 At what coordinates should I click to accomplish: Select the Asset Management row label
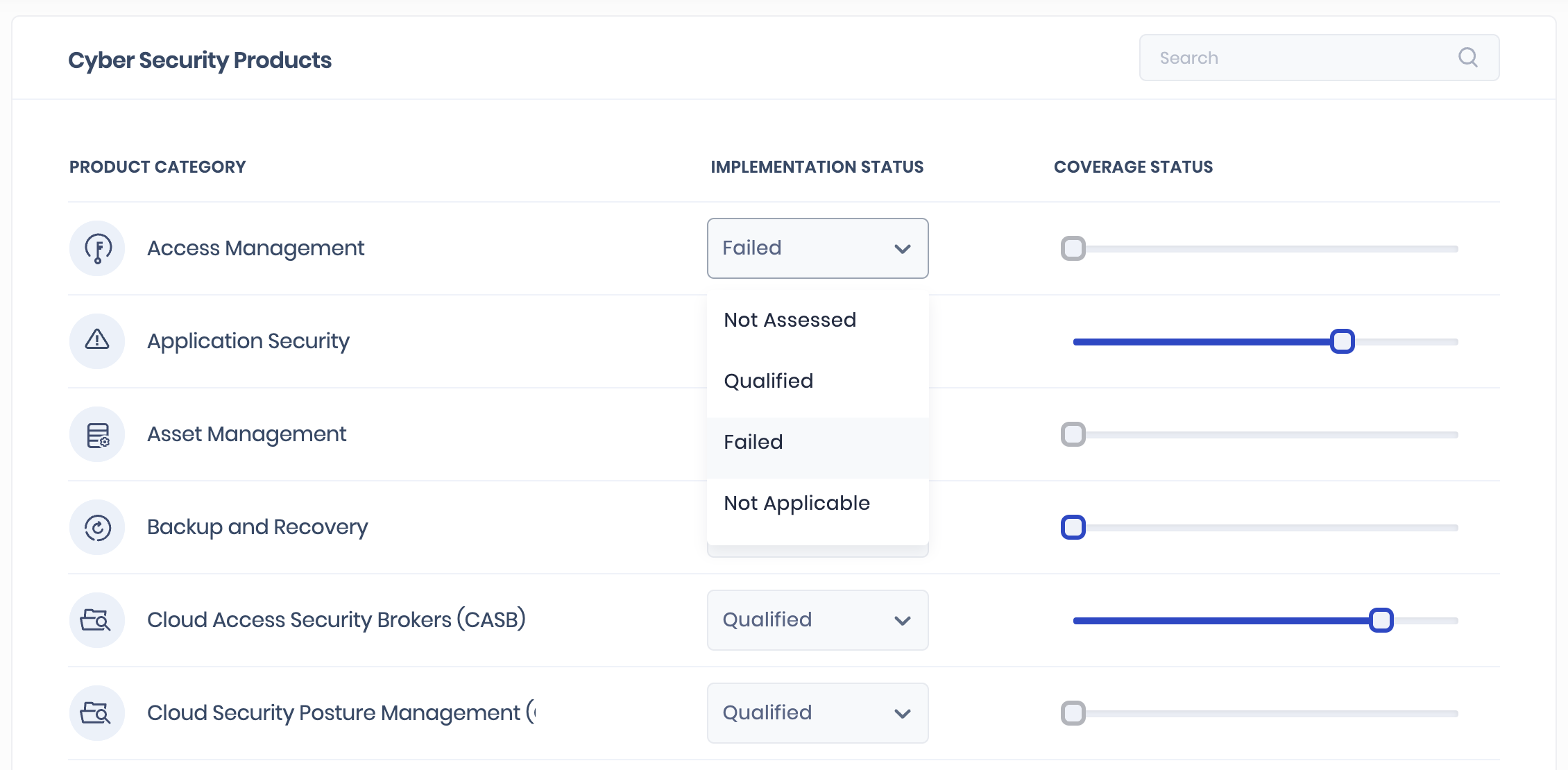[246, 434]
